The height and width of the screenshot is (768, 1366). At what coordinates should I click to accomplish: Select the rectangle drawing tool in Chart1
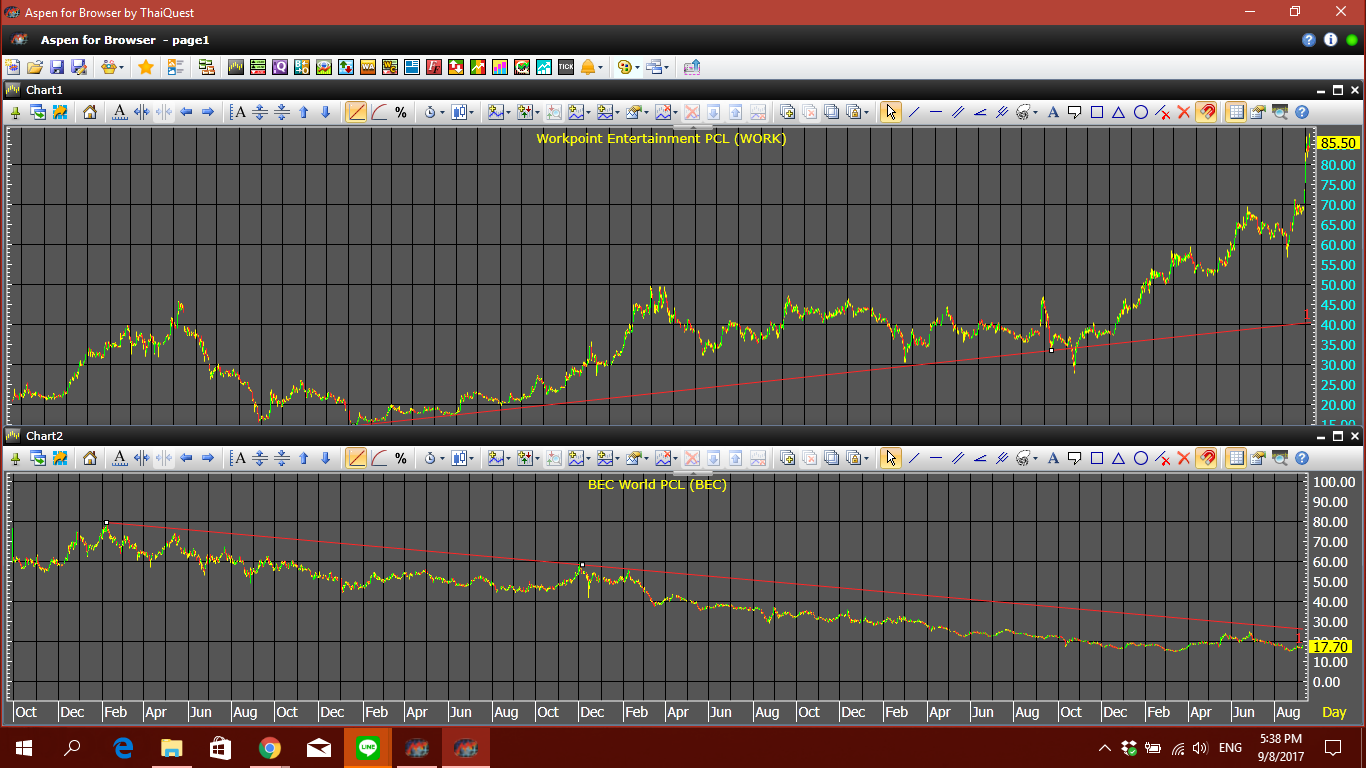pyautogui.click(x=1097, y=112)
